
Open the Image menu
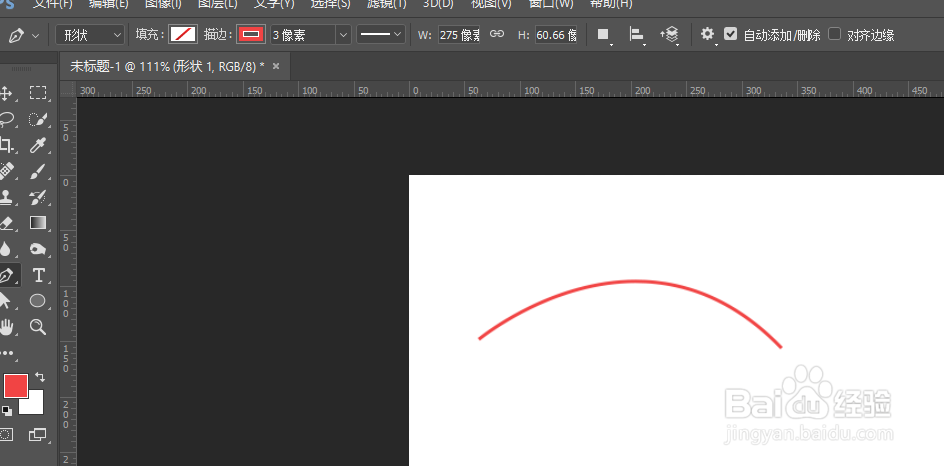163,4
